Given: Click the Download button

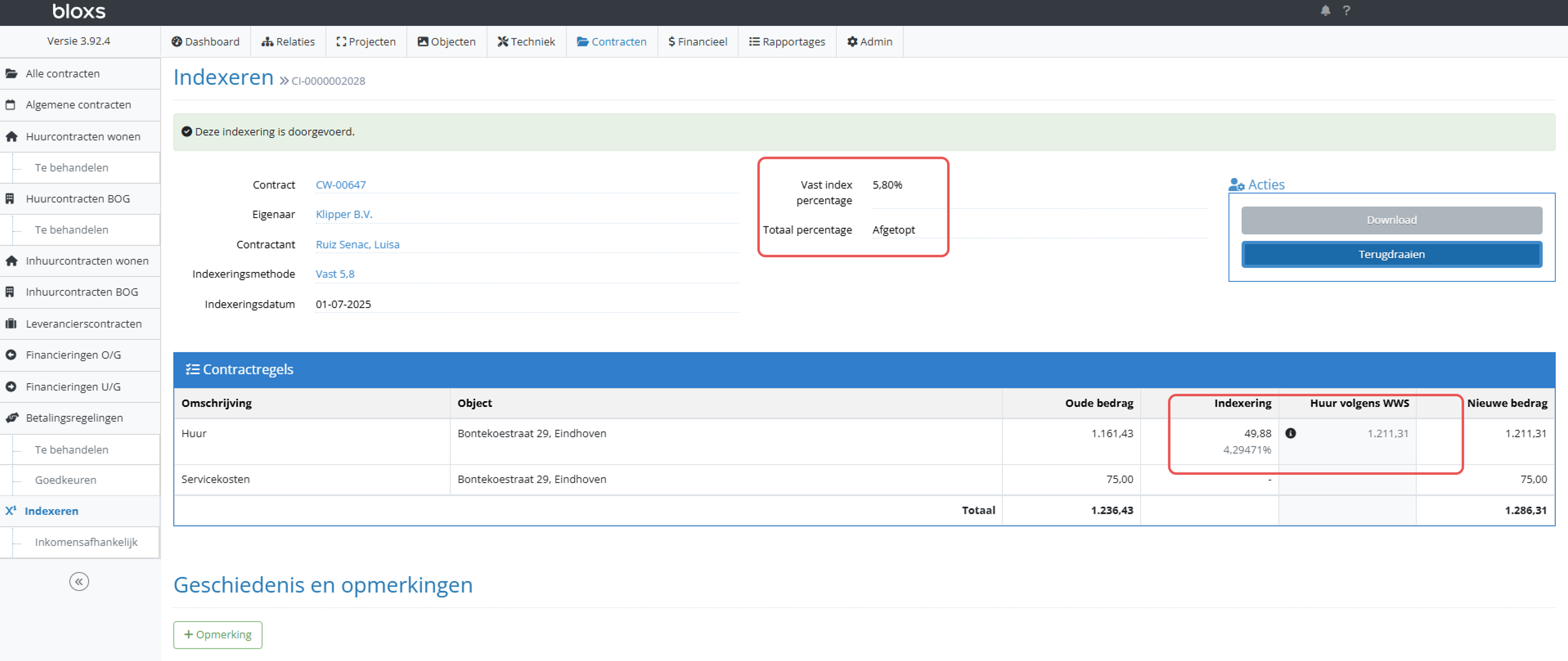Looking at the screenshot, I should tap(1392, 220).
